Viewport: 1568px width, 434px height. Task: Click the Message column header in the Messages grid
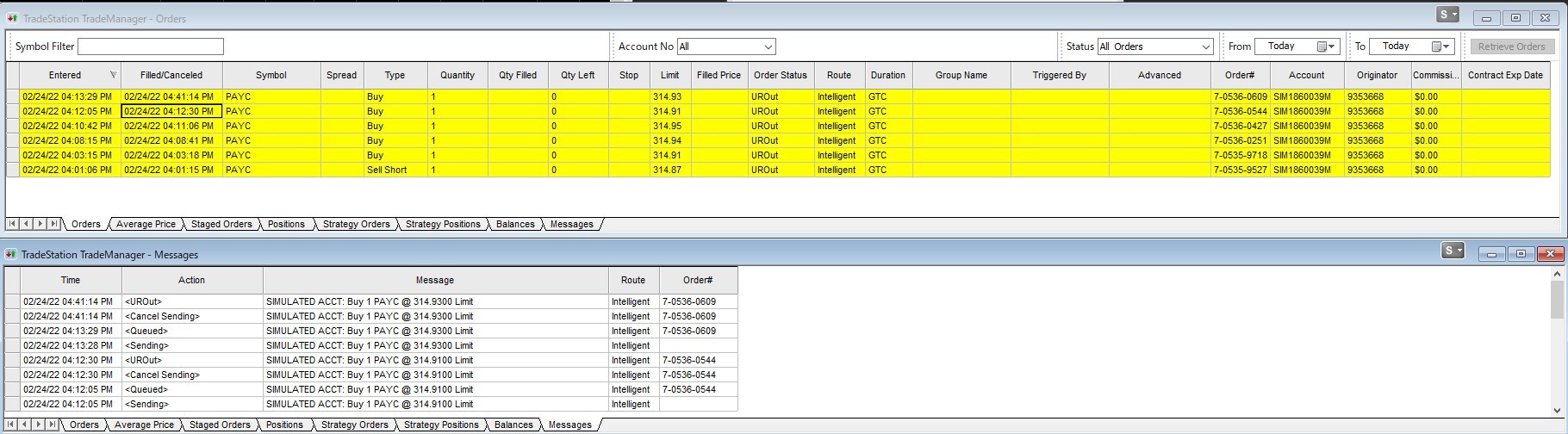pyautogui.click(x=435, y=280)
